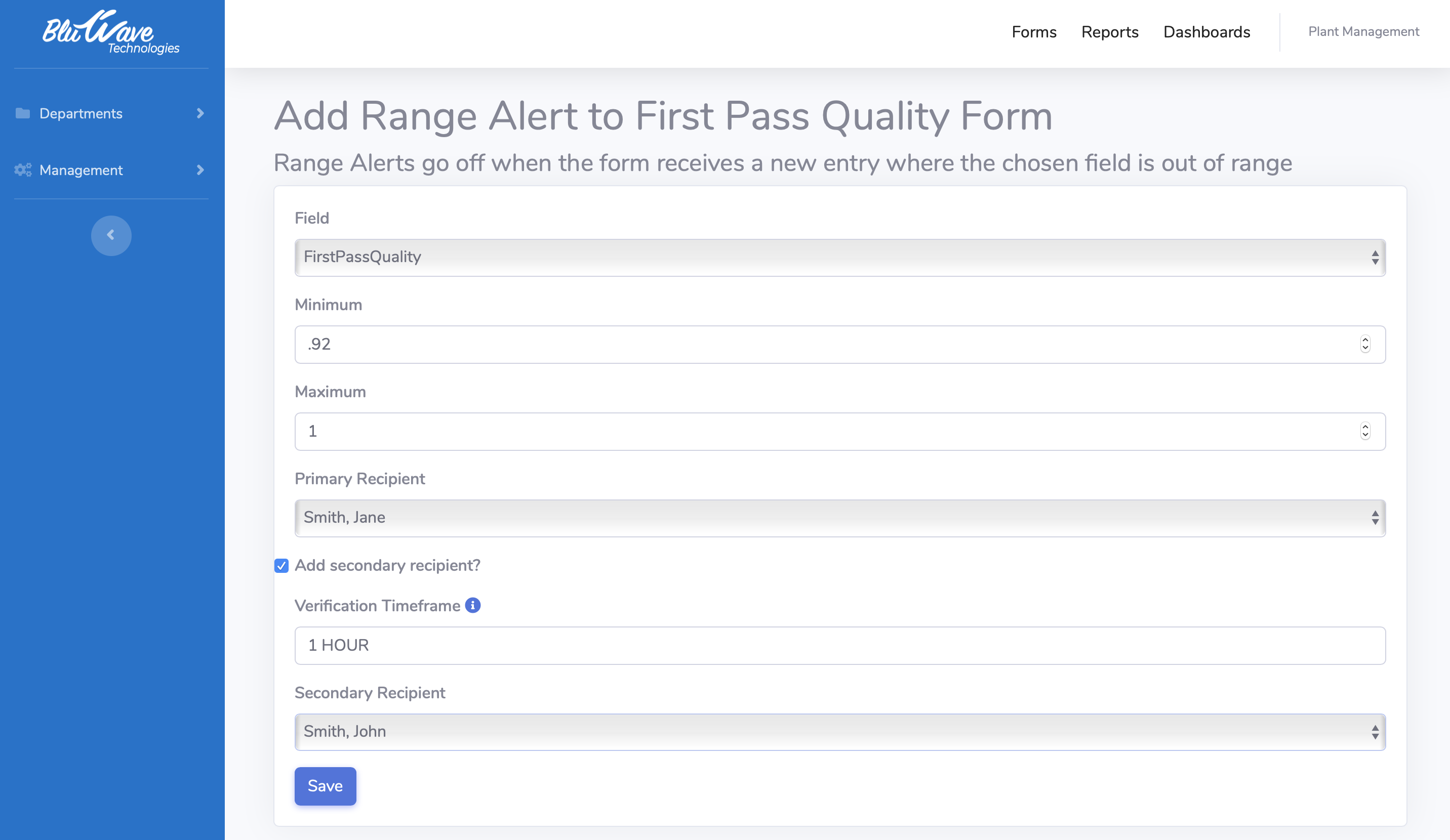Uncheck the Add secondary recipient checkbox
This screenshot has height=840, width=1450.
281,566
